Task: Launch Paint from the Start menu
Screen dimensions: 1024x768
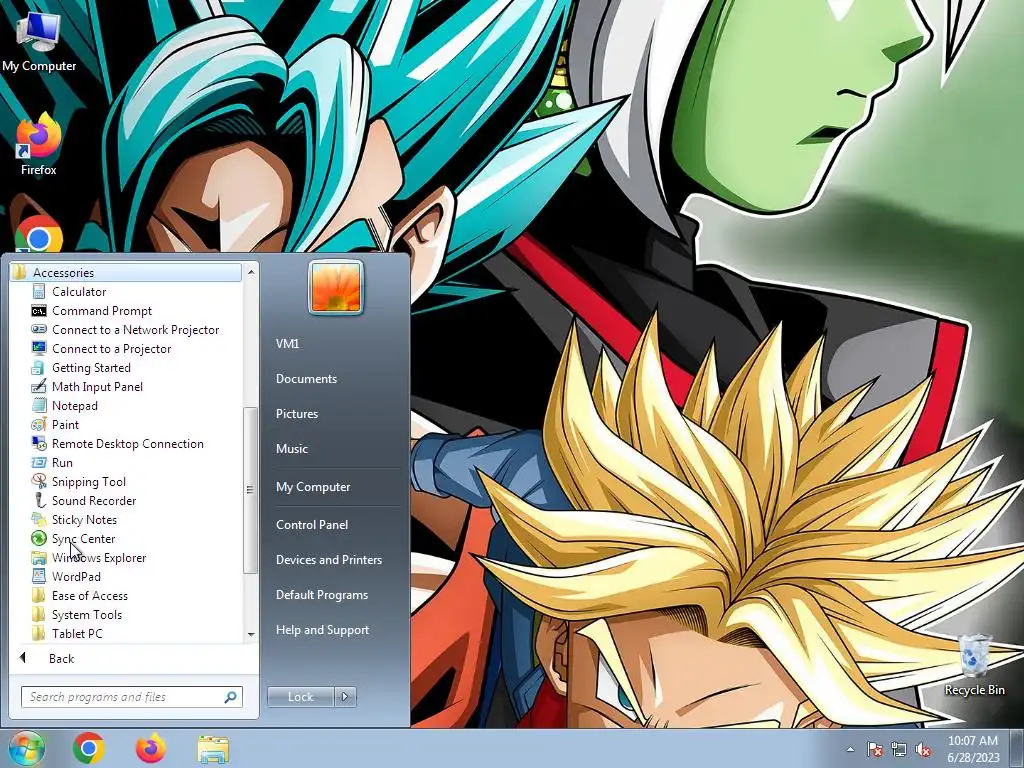Action: pos(65,424)
